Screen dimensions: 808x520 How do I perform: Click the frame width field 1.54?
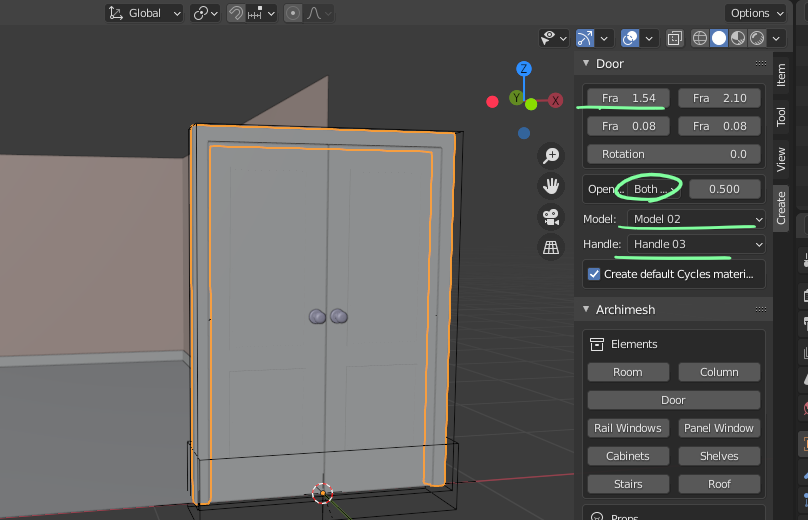click(628, 98)
